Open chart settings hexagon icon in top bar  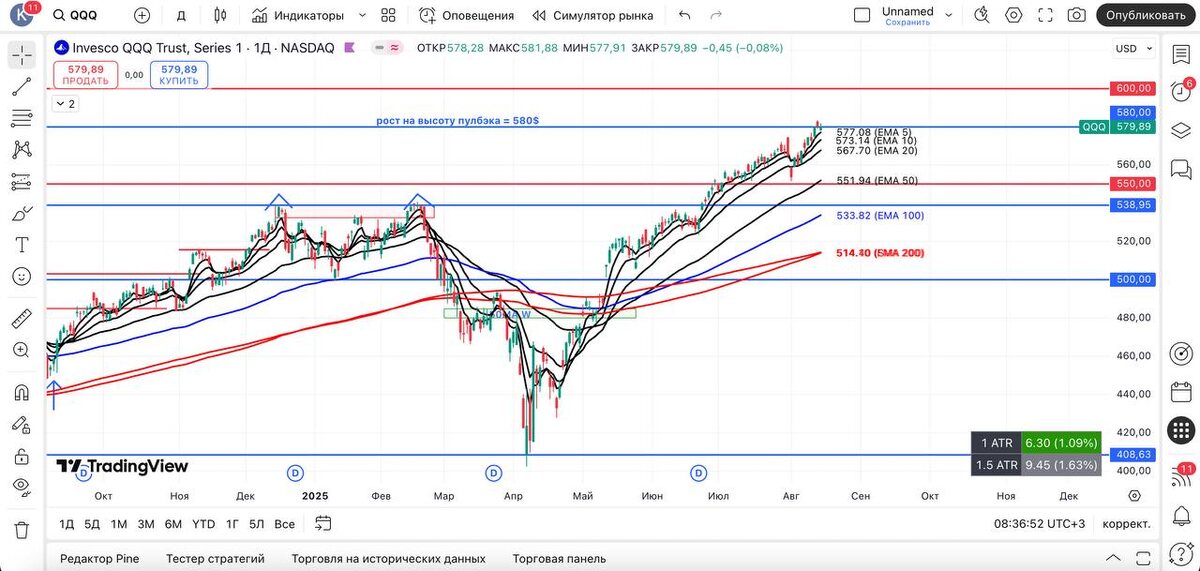pyautogui.click(x=1014, y=15)
